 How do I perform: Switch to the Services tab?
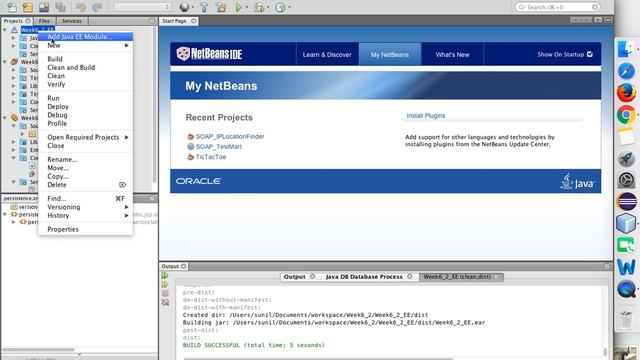(72, 21)
